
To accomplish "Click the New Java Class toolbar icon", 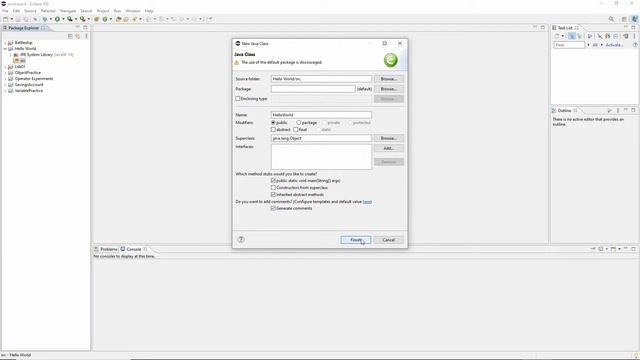I will click(x=105, y=19).
